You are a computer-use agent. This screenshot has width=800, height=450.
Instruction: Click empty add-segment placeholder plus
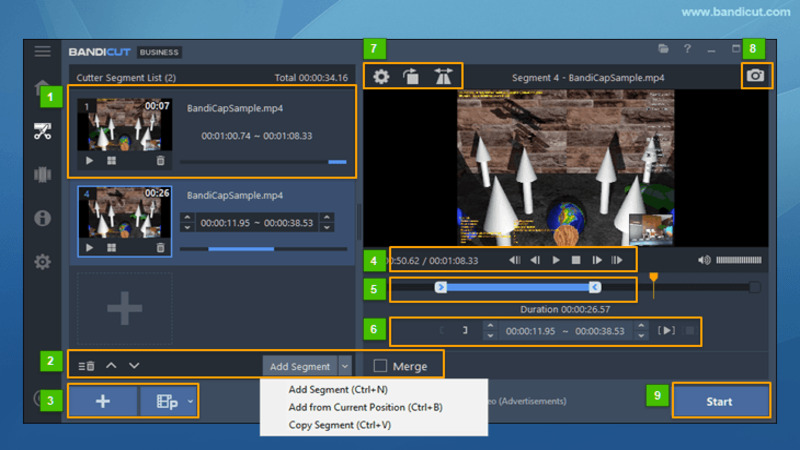[x=124, y=308]
